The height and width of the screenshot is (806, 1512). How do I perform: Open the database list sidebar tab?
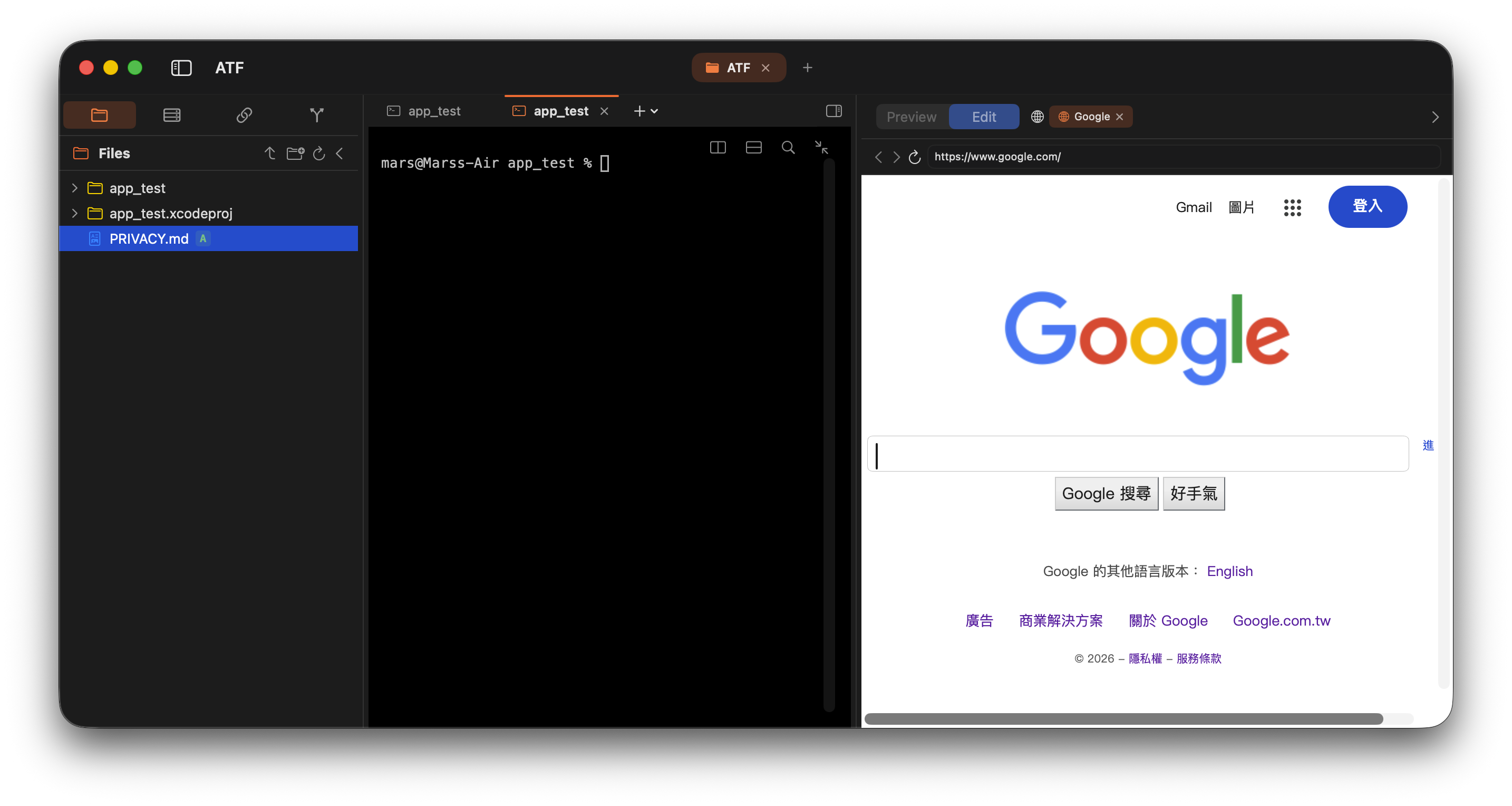172,114
